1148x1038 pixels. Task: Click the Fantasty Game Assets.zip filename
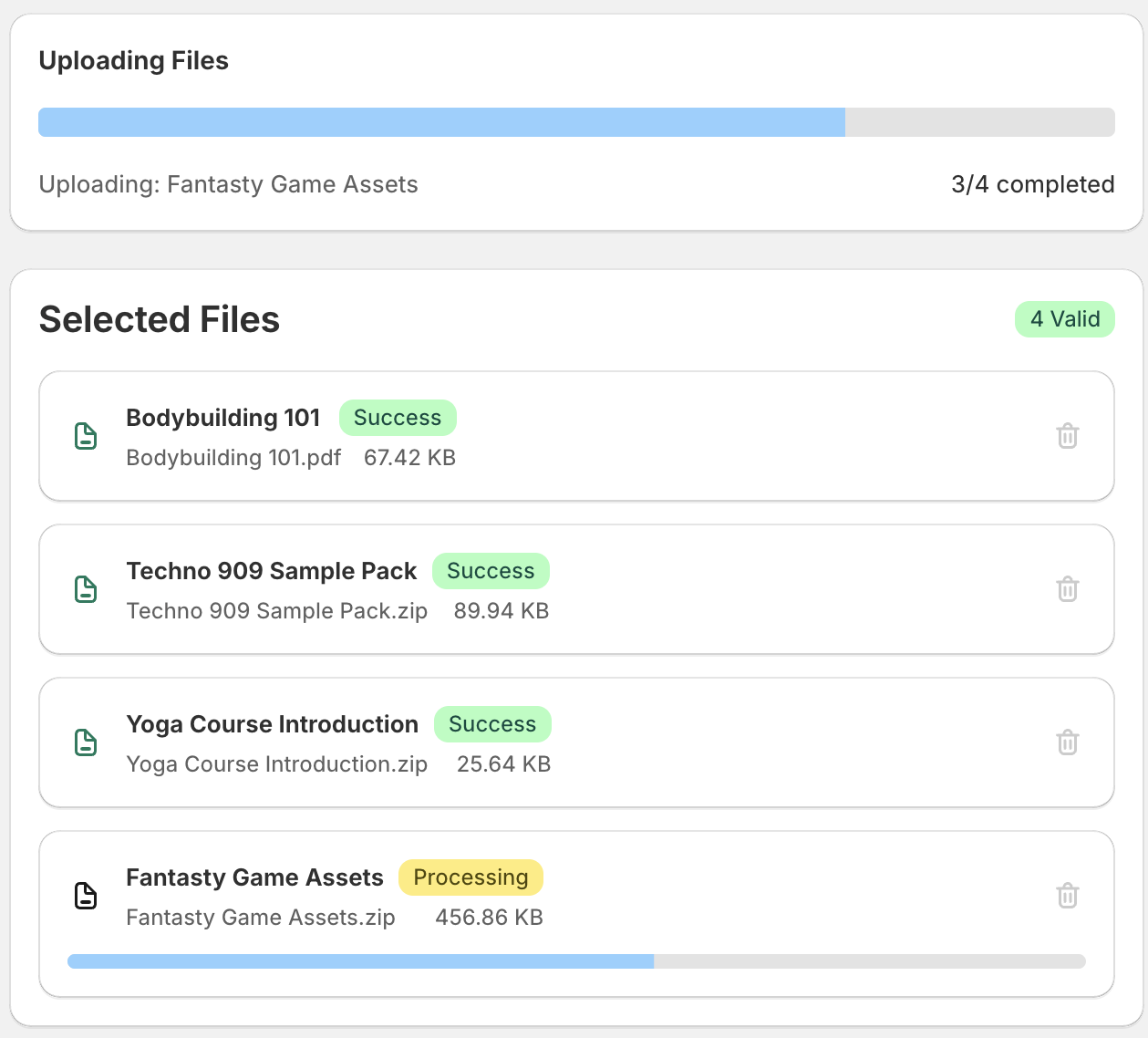pyautogui.click(x=261, y=918)
